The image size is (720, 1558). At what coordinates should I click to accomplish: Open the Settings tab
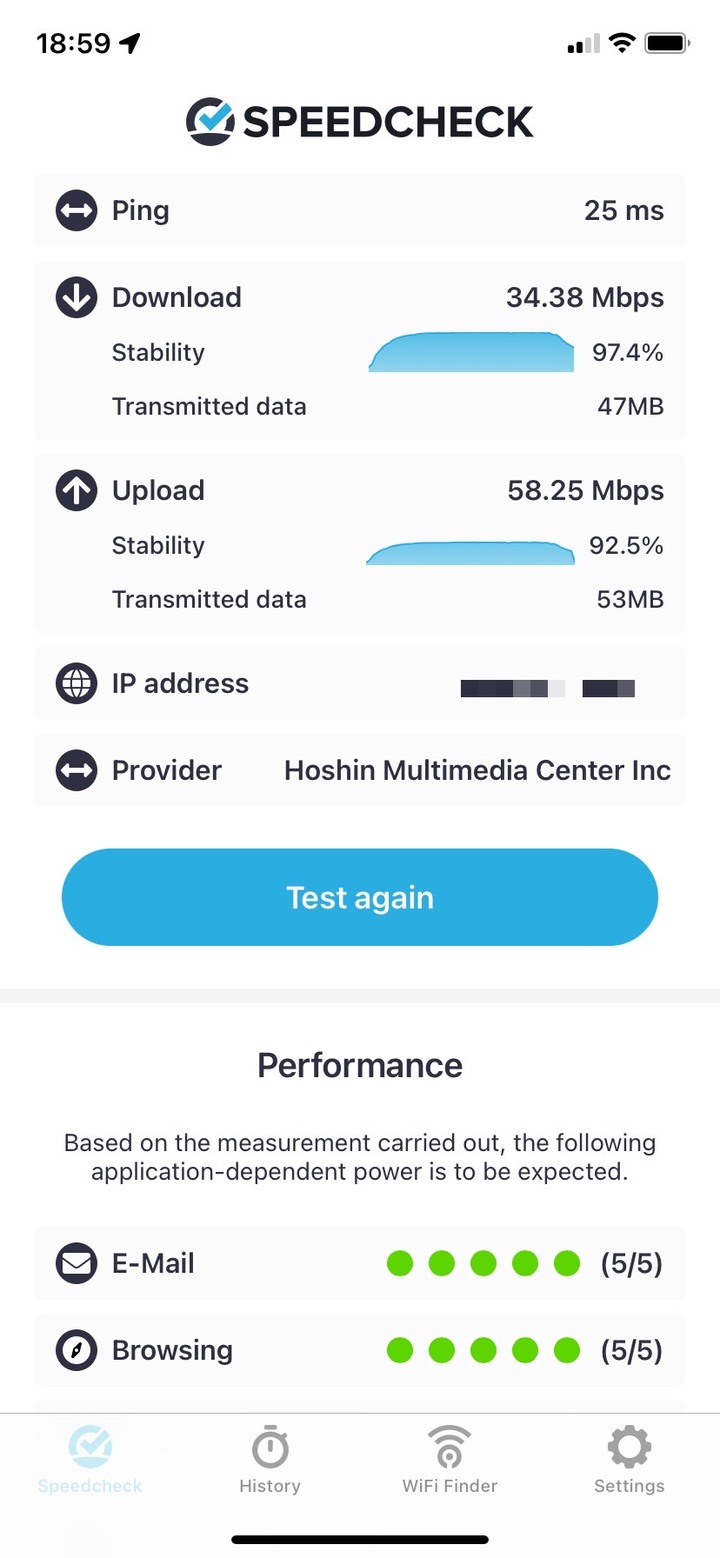[x=629, y=1462]
